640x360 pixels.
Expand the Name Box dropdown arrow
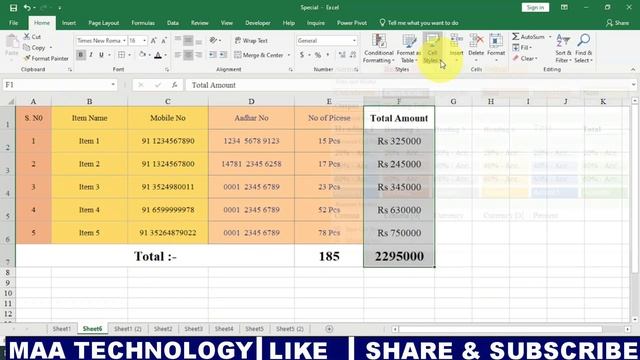click(113, 85)
